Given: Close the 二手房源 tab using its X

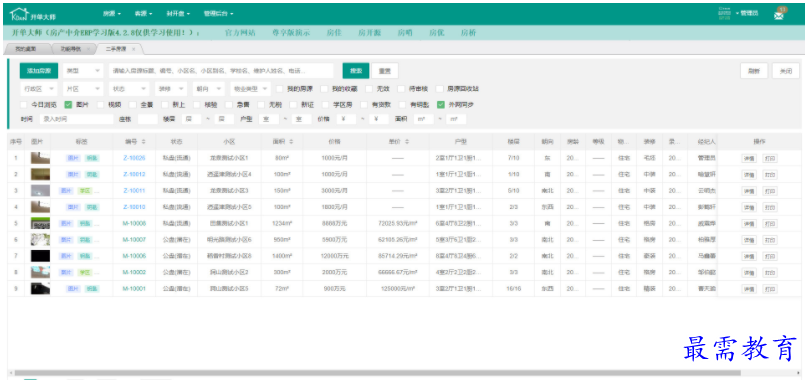Looking at the screenshot, I should (x=133, y=49).
